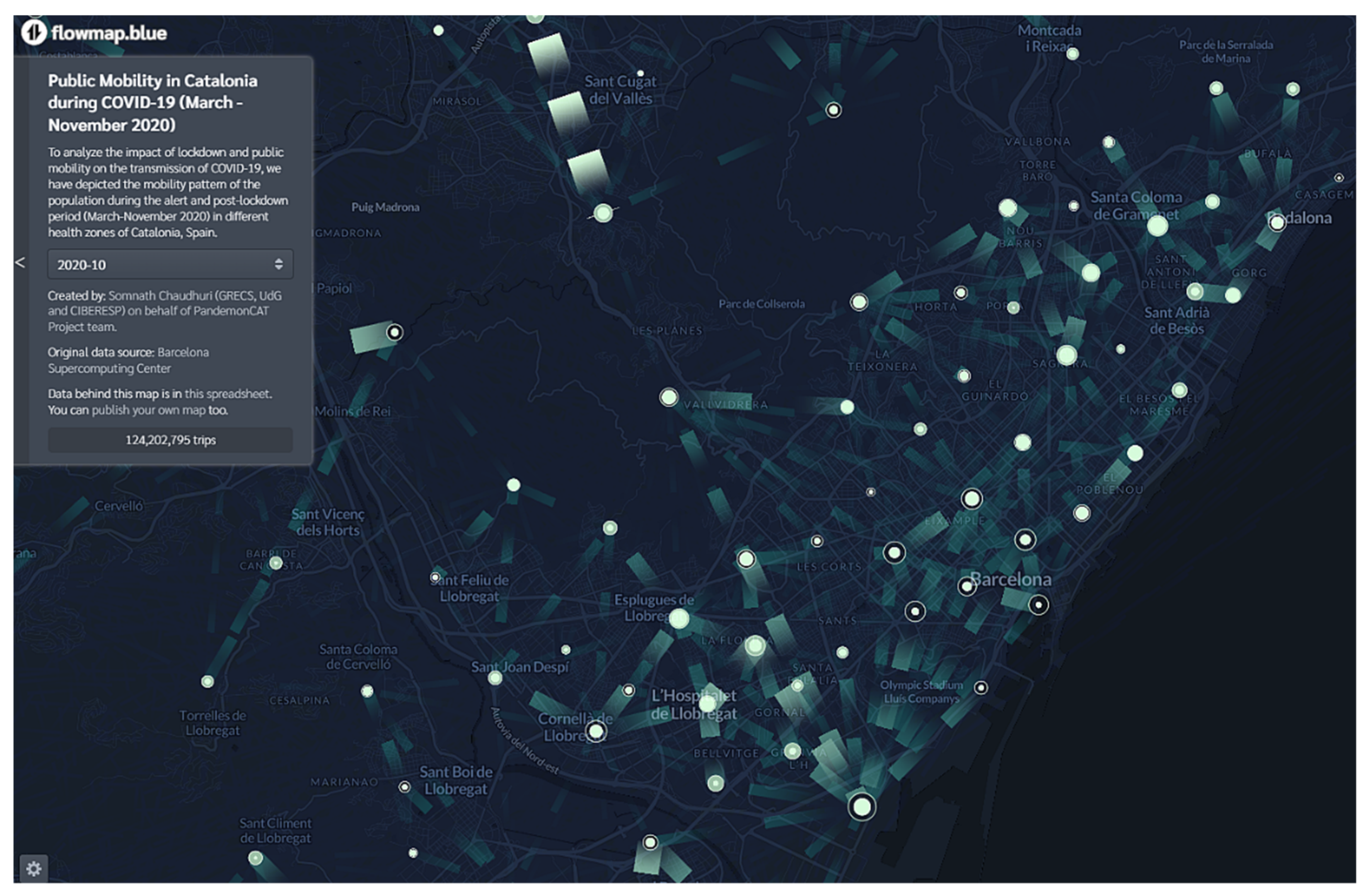1370x896 pixels.
Task: Click the node at Cornellà de Llobregat
Action: pyautogui.click(x=596, y=732)
